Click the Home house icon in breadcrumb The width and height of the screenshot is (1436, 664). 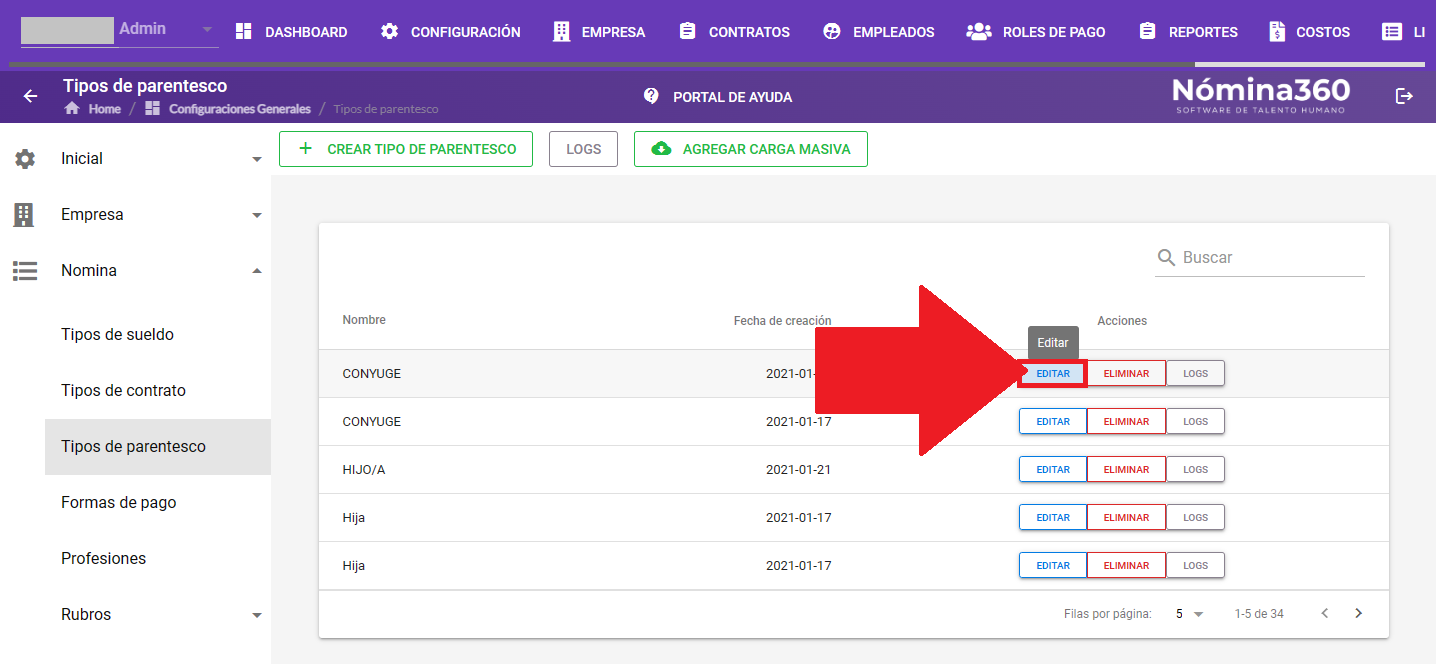72,108
